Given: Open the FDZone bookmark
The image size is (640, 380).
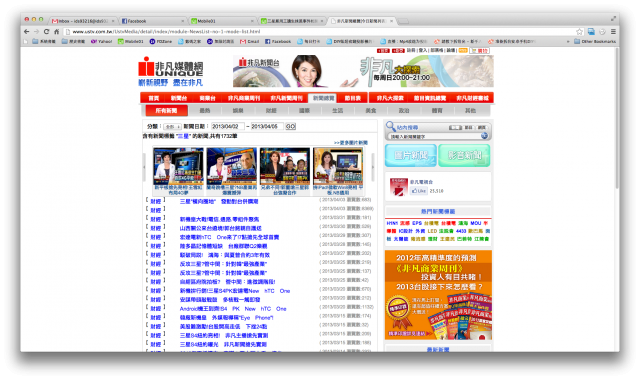Looking at the screenshot, I should (160, 41).
